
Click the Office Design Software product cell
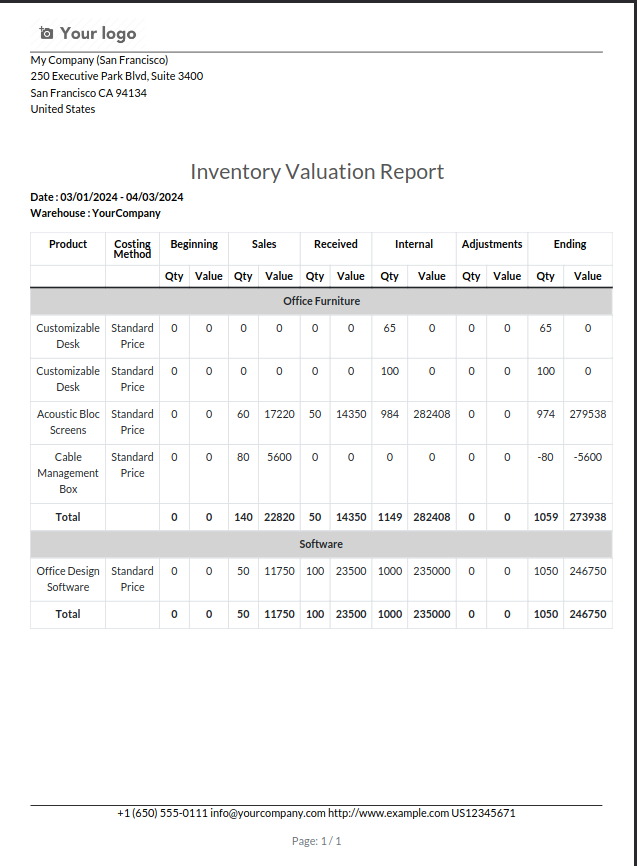(x=68, y=579)
